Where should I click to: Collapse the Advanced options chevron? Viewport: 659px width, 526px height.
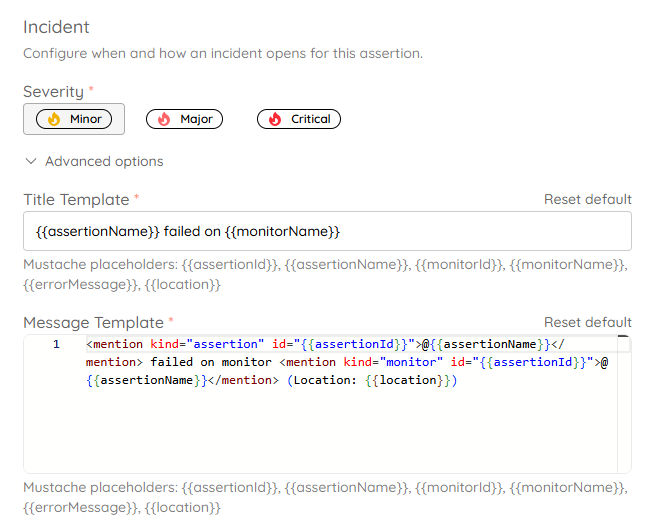coord(31,161)
